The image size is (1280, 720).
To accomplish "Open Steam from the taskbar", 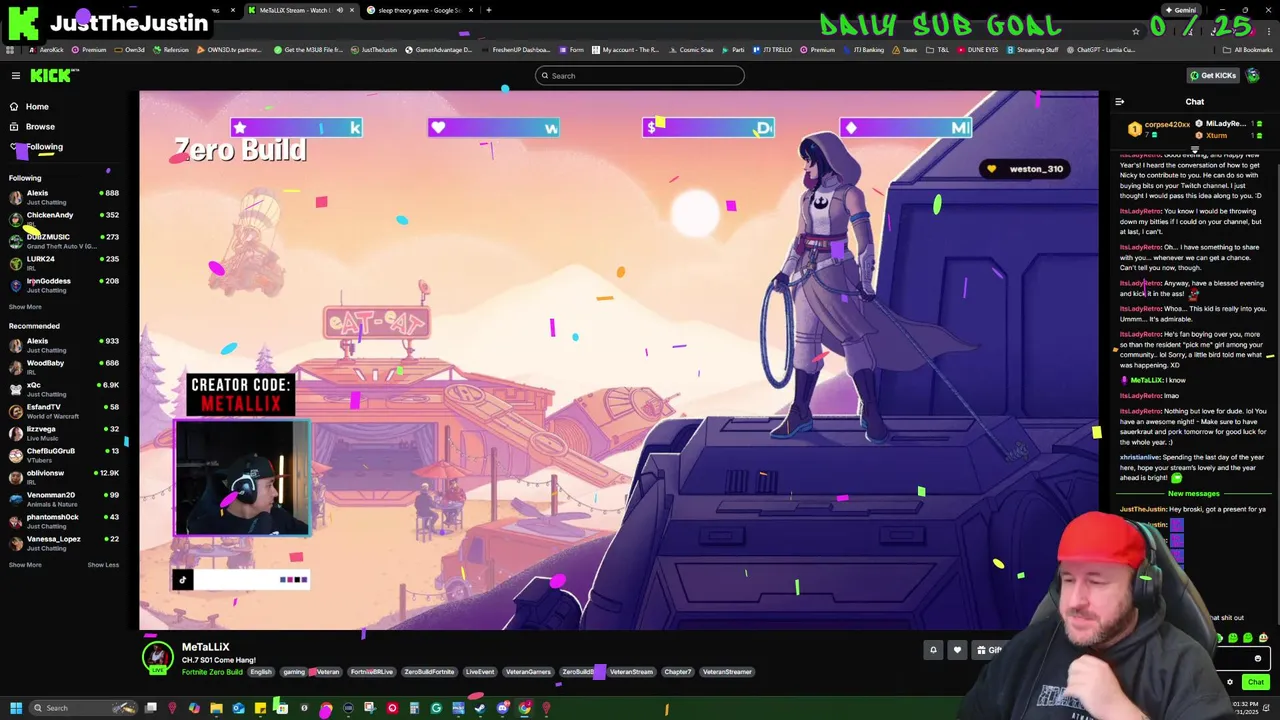I will [x=480, y=708].
